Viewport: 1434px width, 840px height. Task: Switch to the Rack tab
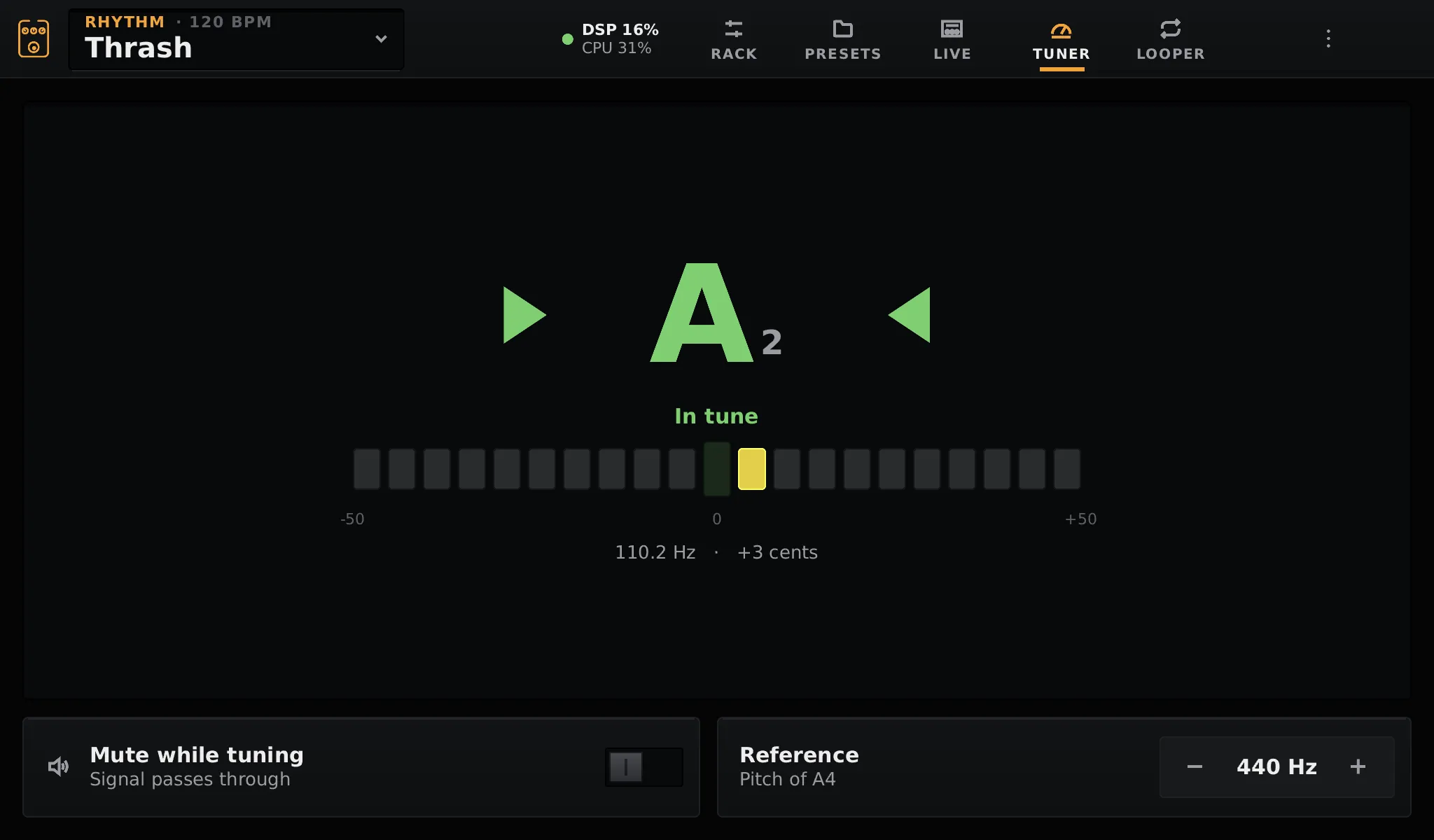pyautogui.click(x=734, y=40)
